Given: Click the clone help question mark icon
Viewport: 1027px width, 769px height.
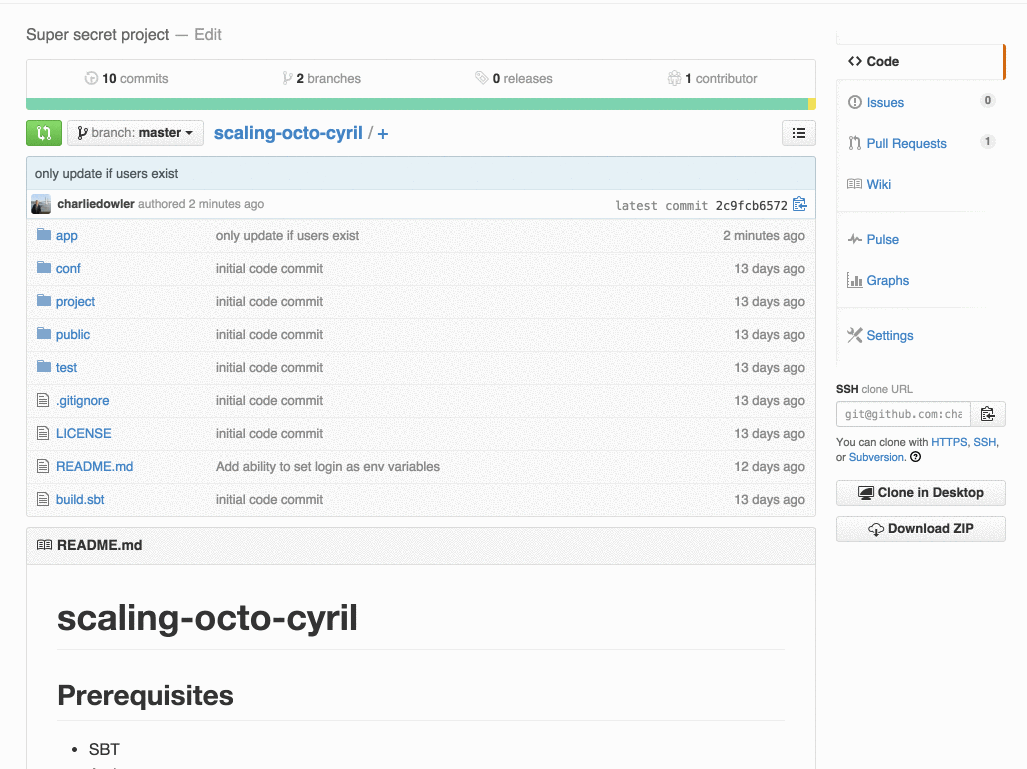Looking at the screenshot, I should tap(916, 457).
